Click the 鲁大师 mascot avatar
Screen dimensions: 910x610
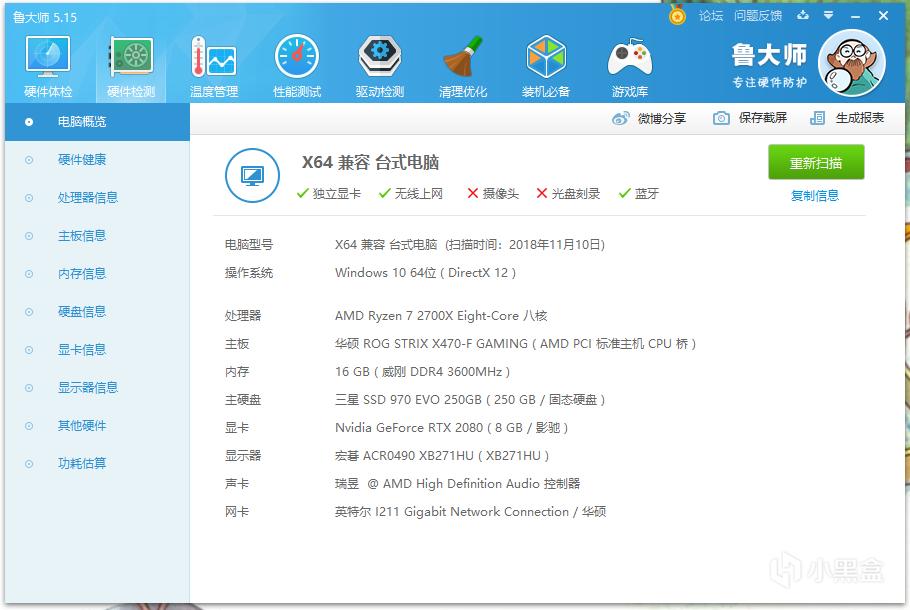tap(851, 63)
